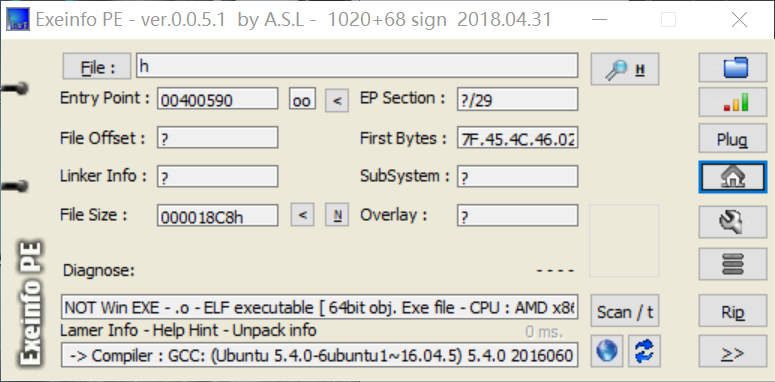Click the Exeinfo PE title bar app icon
Viewport: 775px width, 382px height.
point(17,19)
